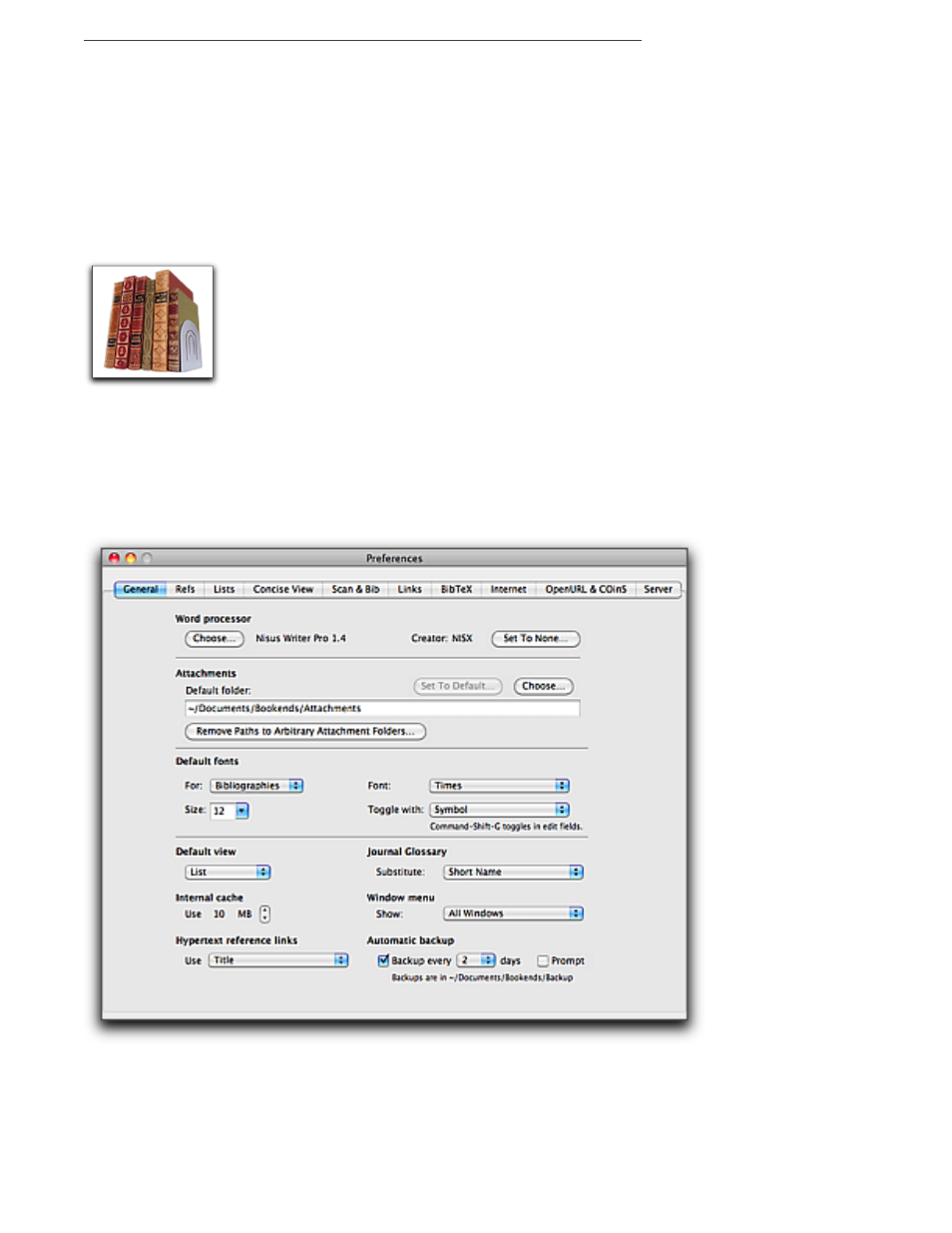Viewport: 952px width, 1233px height.
Task: Open the backup days interval dropdown
Action: [x=476, y=960]
